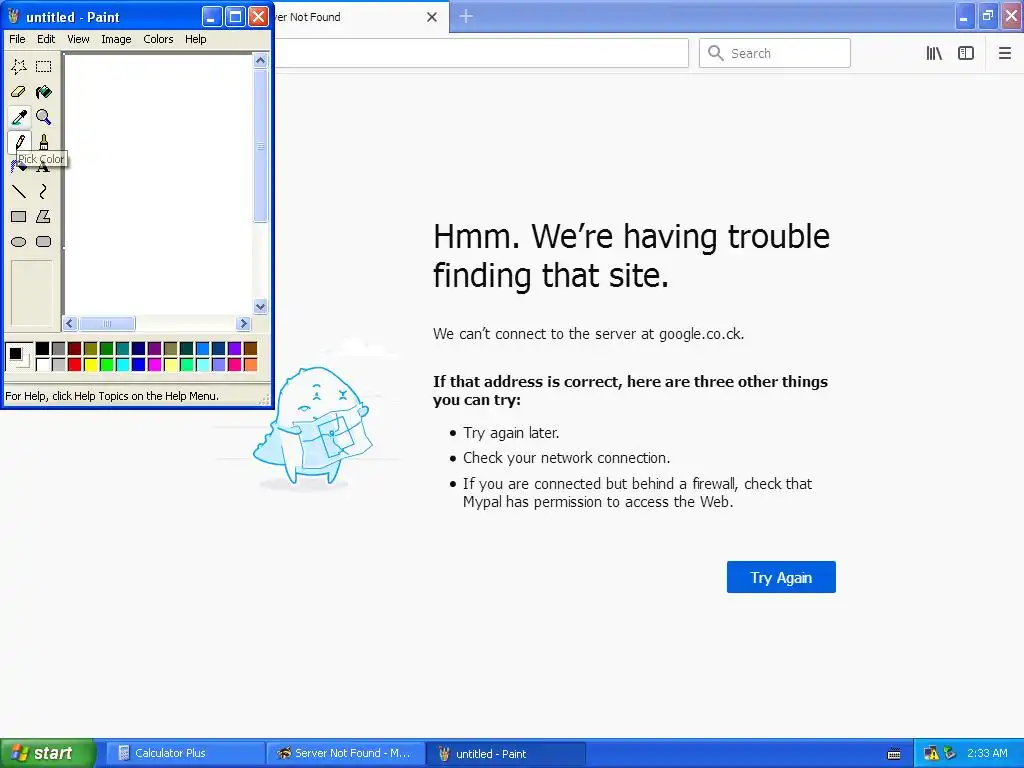Click the Try Again button

(x=781, y=577)
